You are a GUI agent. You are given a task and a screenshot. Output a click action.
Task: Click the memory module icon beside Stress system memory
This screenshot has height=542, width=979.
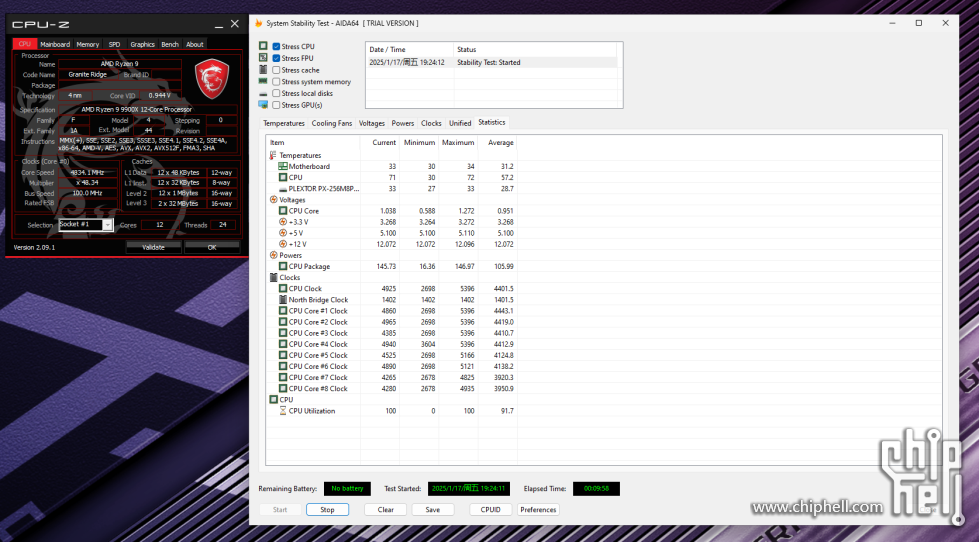pos(263,81)
